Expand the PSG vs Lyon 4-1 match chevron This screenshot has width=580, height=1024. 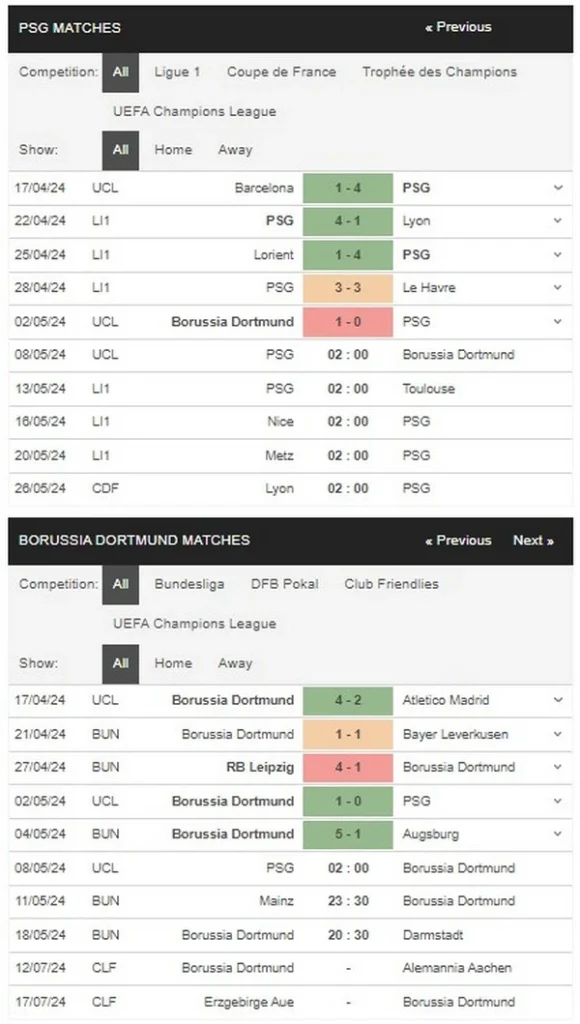pyautogui.click(x=558, y=221)
